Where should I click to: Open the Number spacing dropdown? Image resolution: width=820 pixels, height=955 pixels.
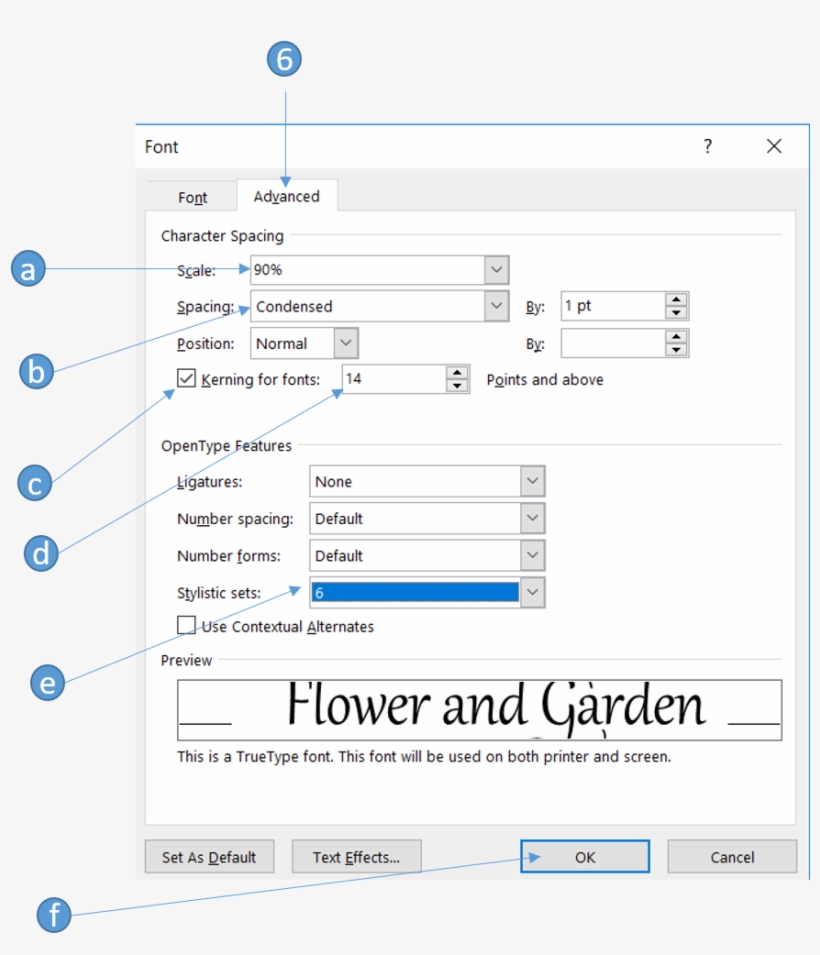[x=532, y=518]
